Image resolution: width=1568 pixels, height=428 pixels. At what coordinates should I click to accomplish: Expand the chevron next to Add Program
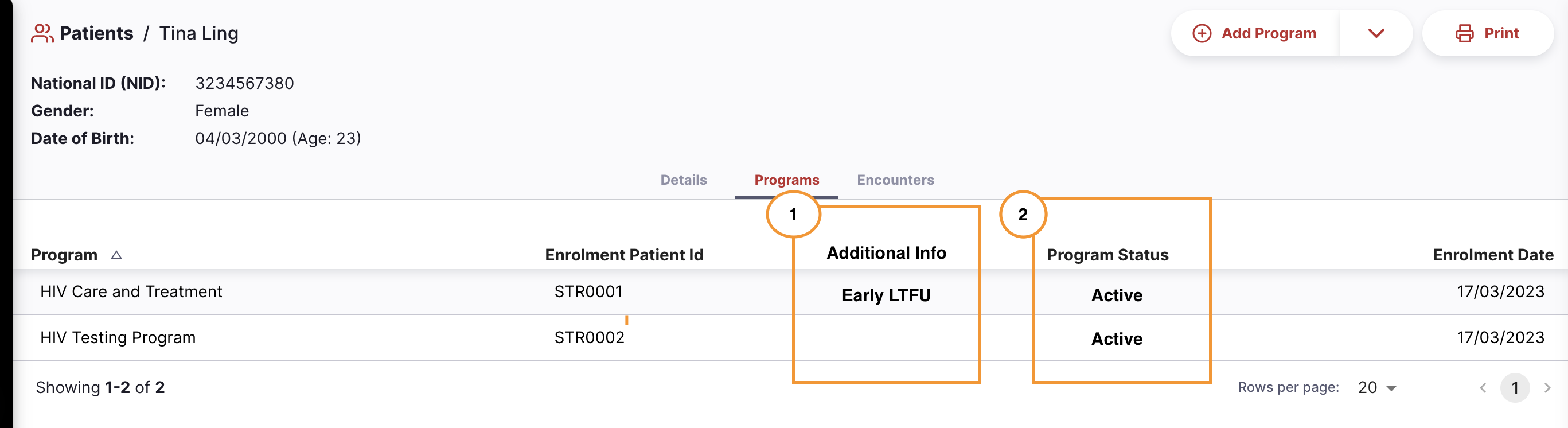click(x=1376, y=34)
